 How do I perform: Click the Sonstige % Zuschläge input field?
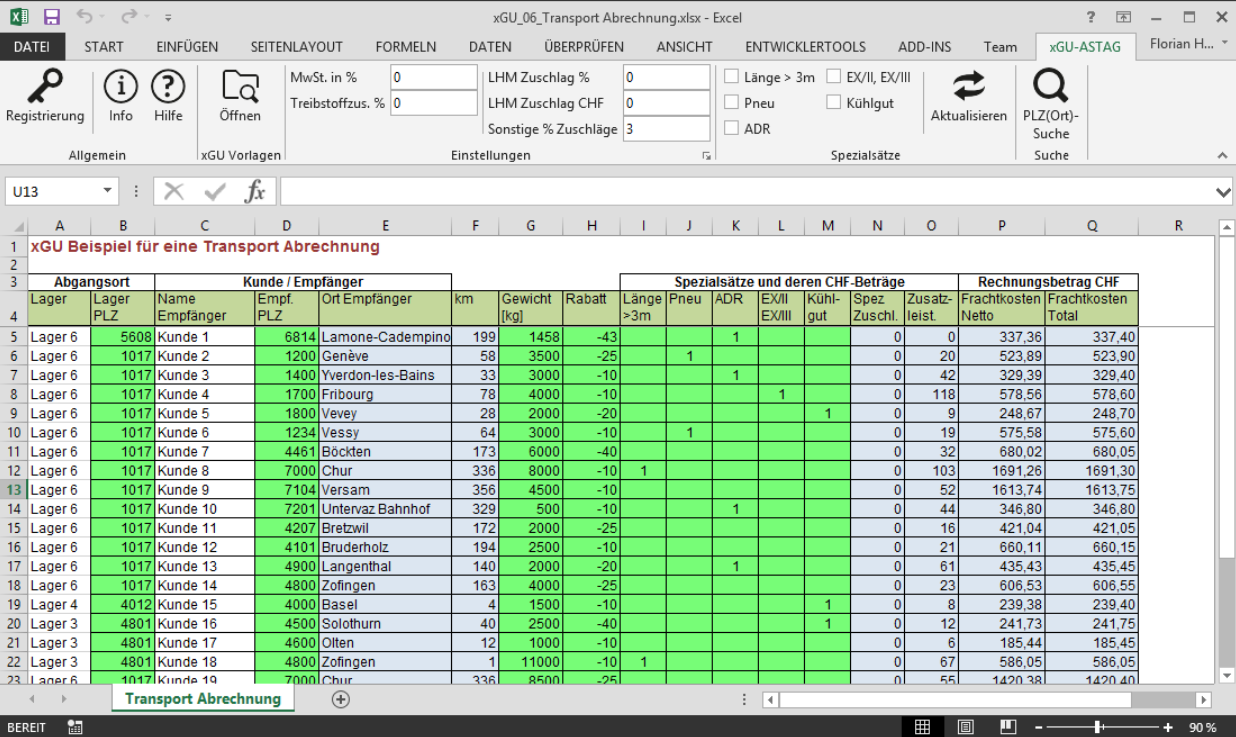[x=666, y=128]
